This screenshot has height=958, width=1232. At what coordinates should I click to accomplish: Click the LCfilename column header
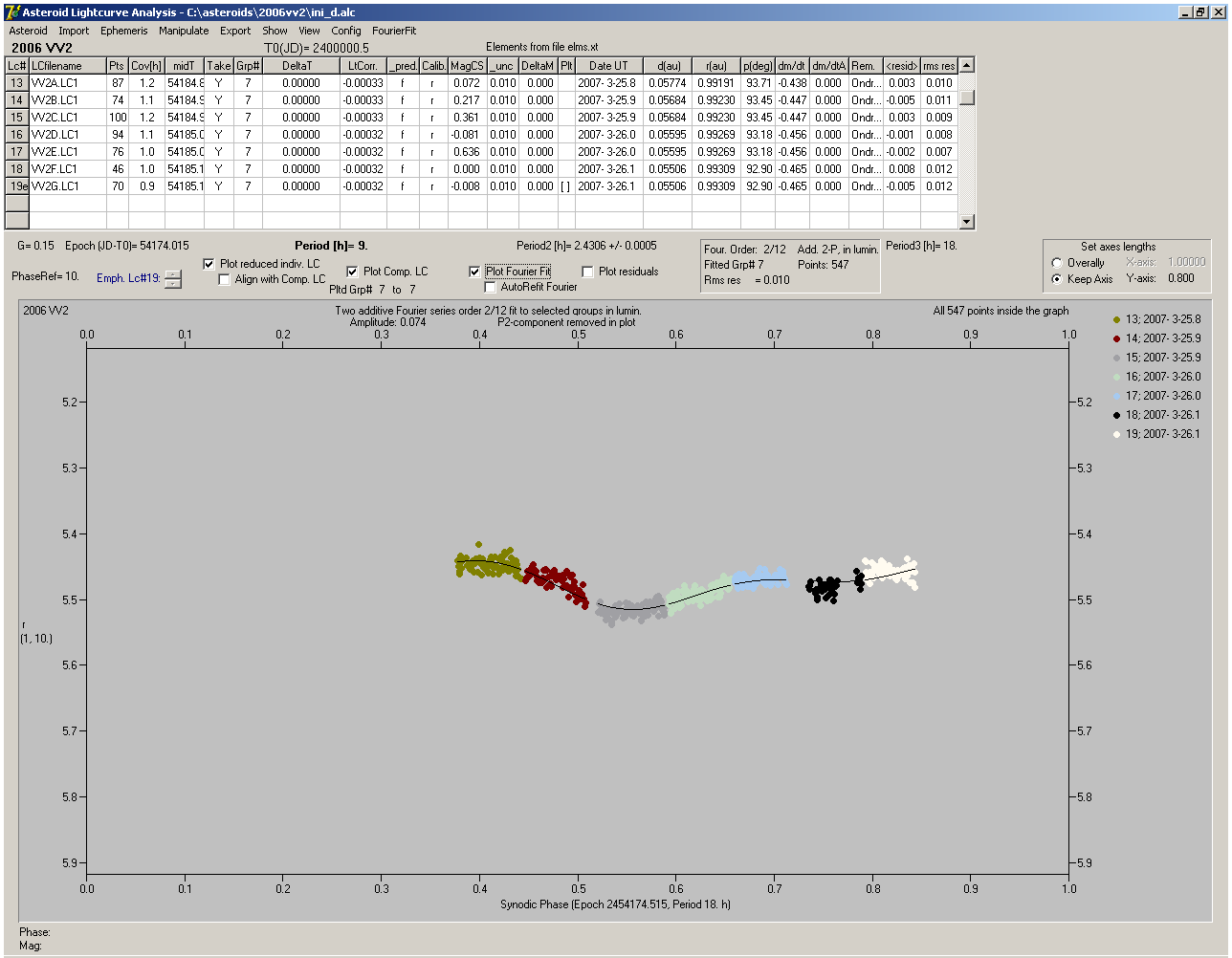tap(67, 66)
